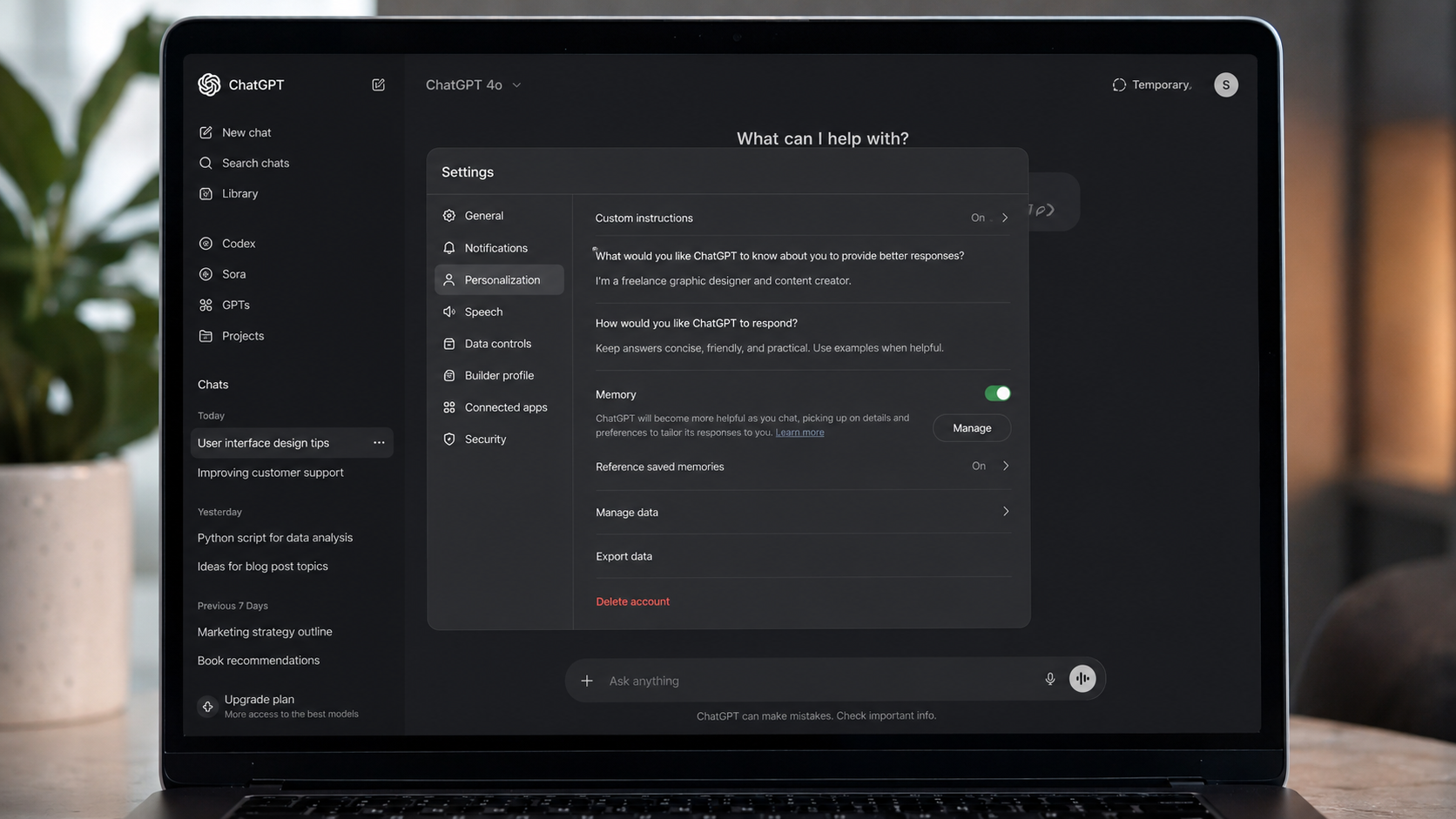Expand Reference saved memories chevron
Screen dimensions: 1456x819
[1006, 466]
